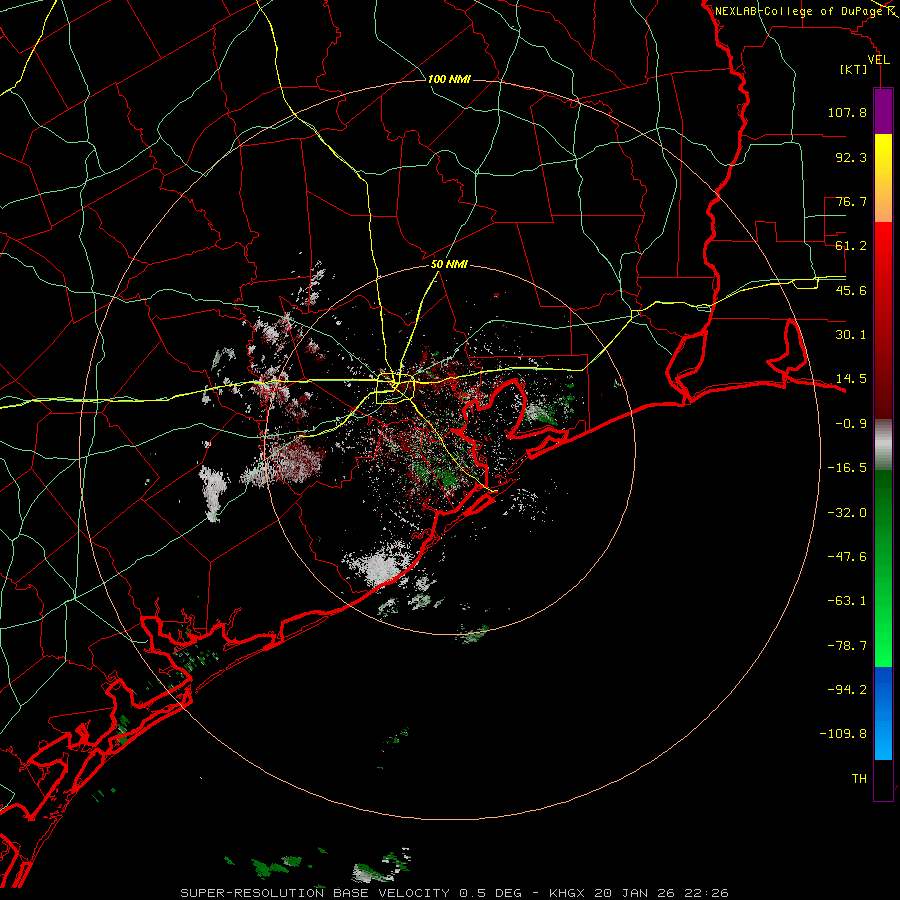Select the -94.2 scale value
This screenshot has height=900, width=900.
(847, 690)
